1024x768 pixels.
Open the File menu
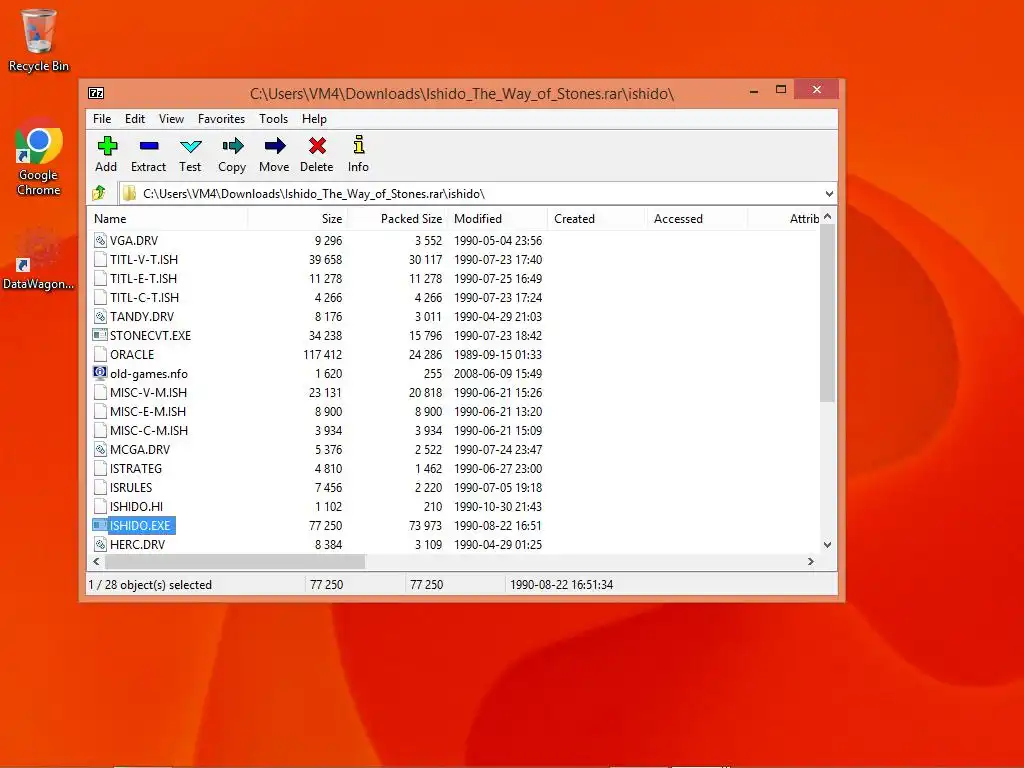pyautogui.click(x=102, y=119)
